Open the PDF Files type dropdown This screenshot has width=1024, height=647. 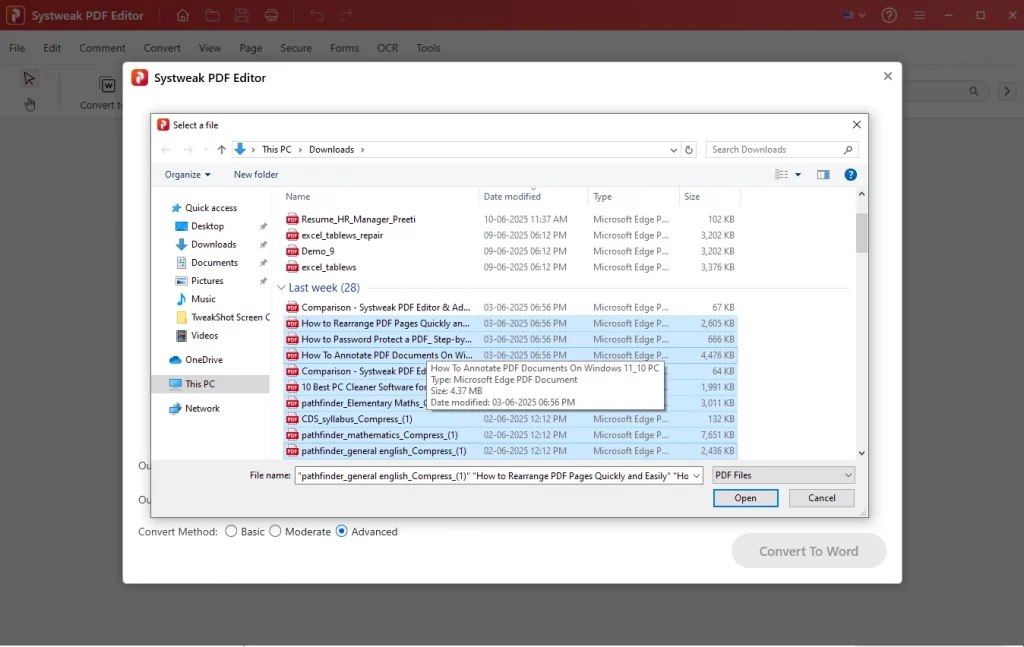(783, 475)
